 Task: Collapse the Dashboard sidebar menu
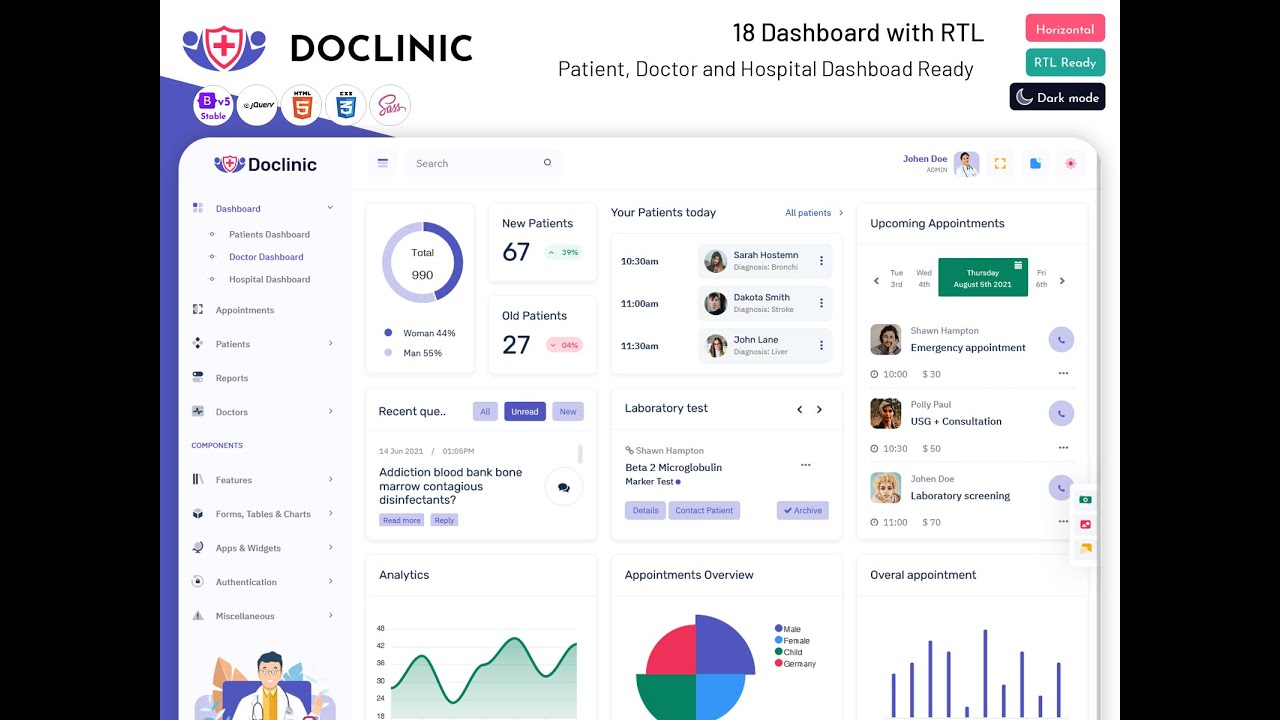point(330,208)
